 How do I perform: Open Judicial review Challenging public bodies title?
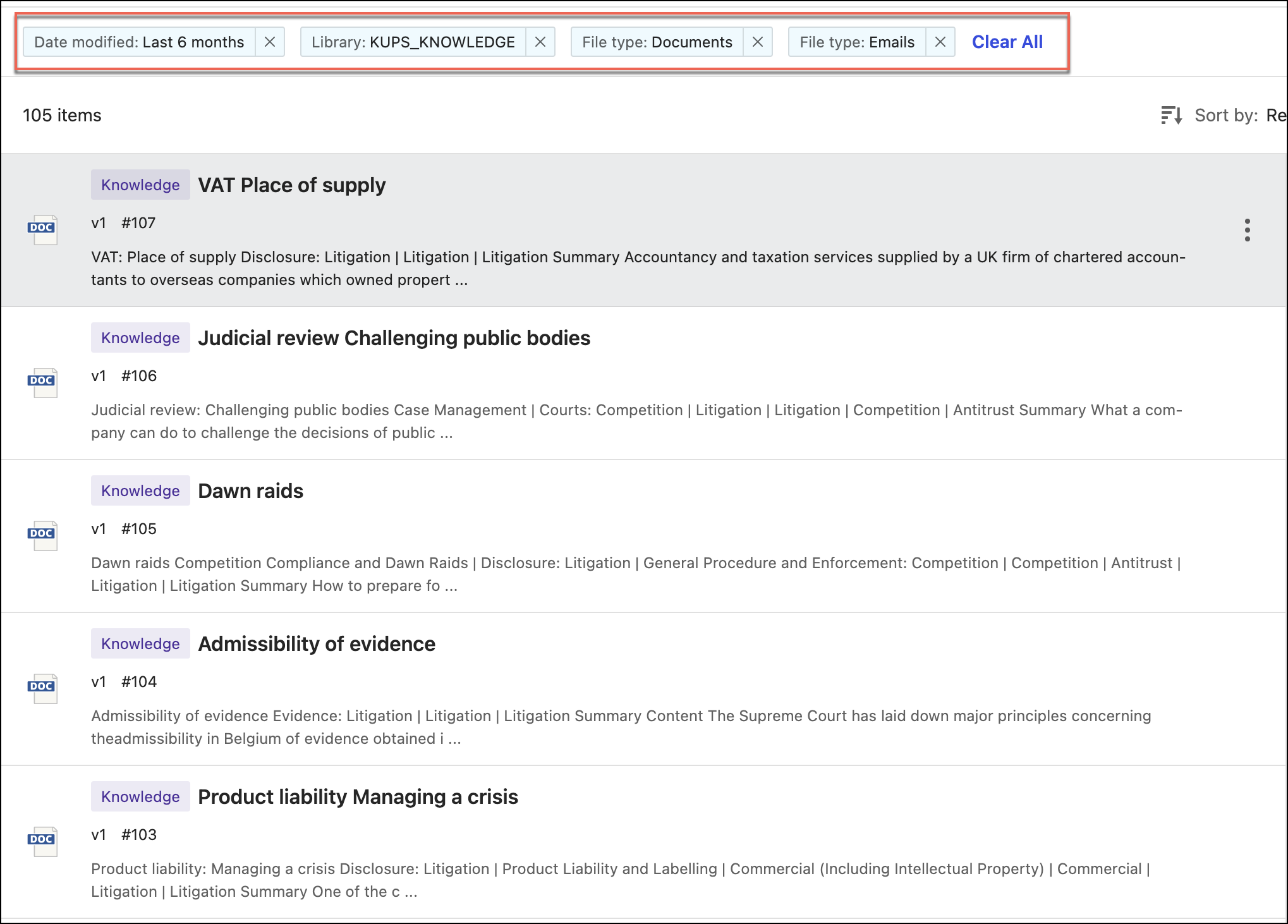[394, 338]
